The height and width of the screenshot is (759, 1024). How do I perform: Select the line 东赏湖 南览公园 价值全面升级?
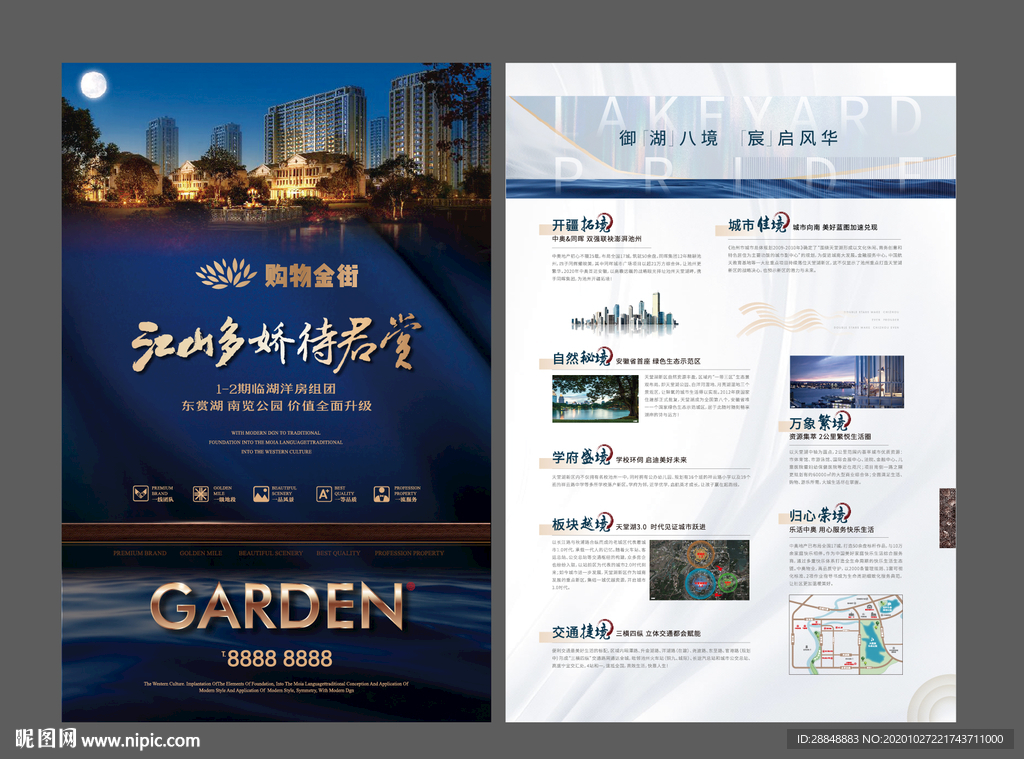(x=277, y=406)
